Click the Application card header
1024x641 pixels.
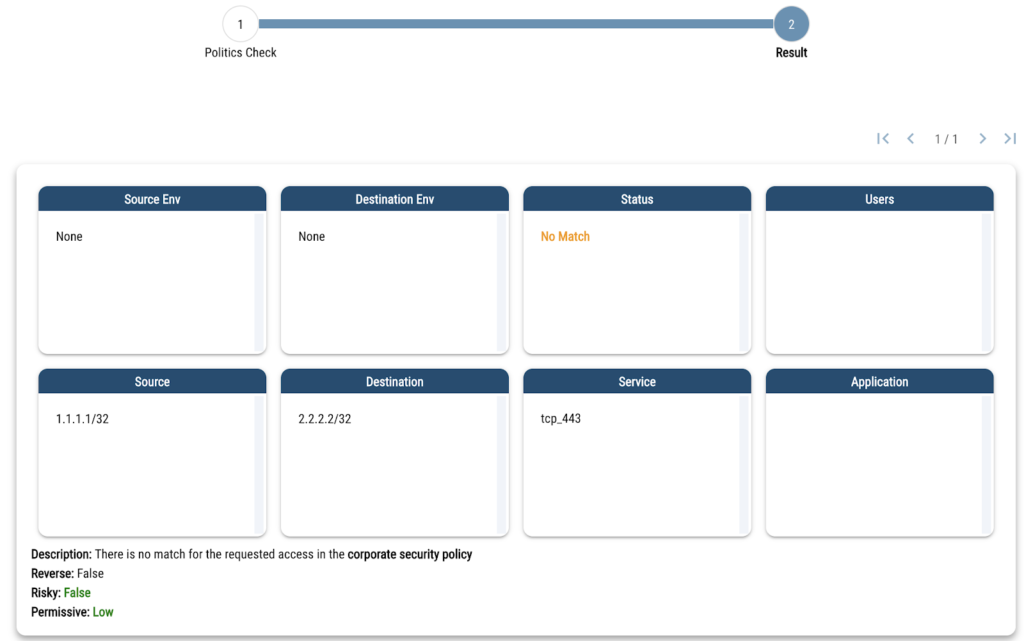pos(880,382)
